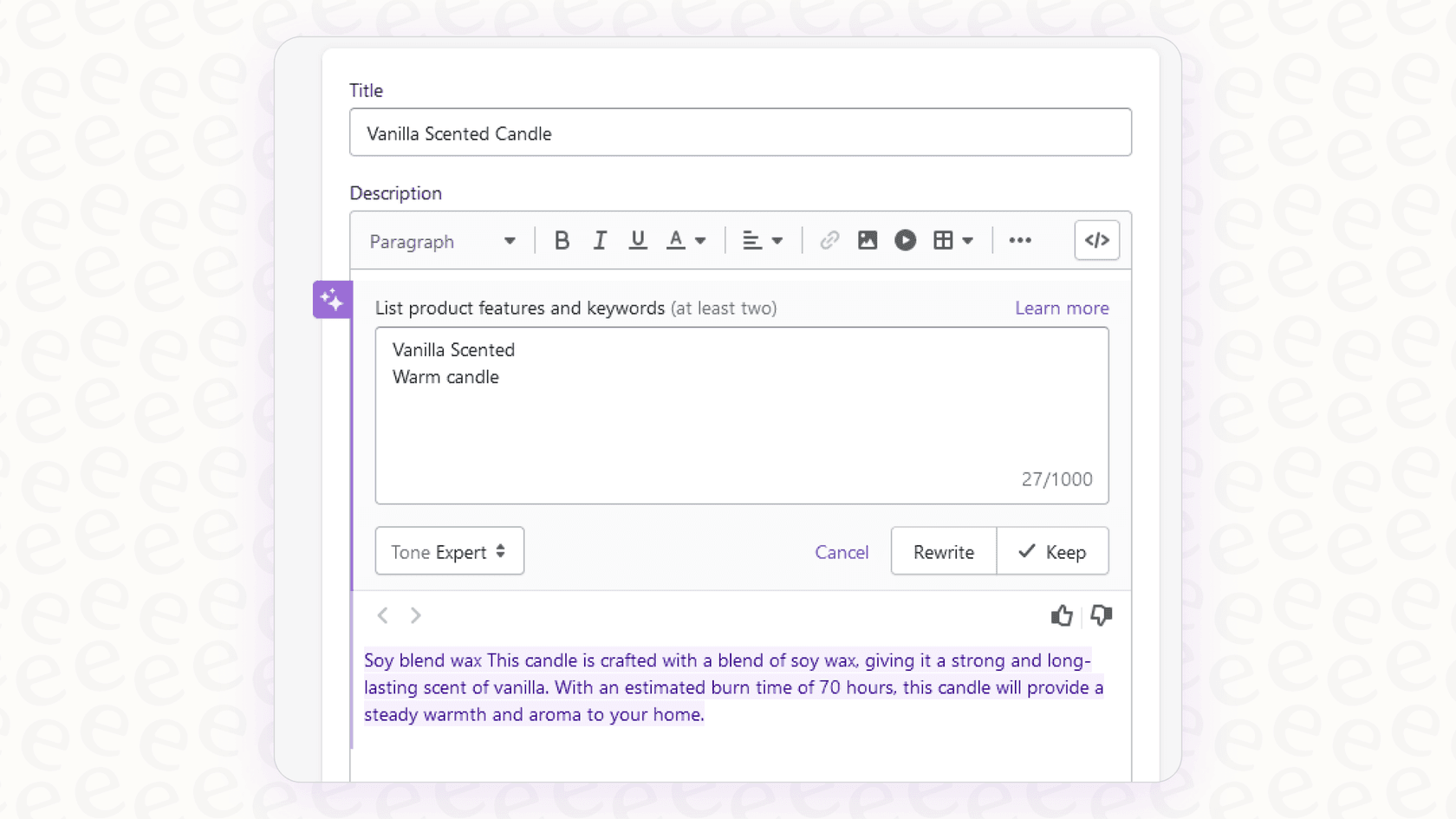
Task: Toggle underline formatting
Action: tap(638, 240)
